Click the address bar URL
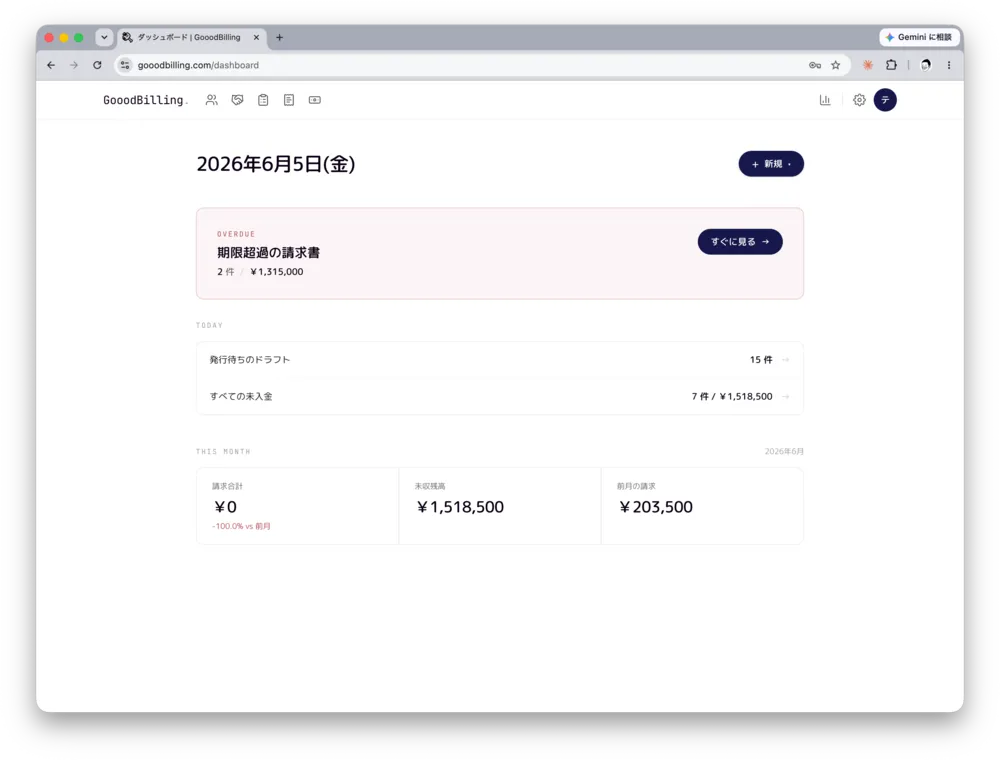The height and width of the screenshot is (760, 1000). click(x=198, y=65)
